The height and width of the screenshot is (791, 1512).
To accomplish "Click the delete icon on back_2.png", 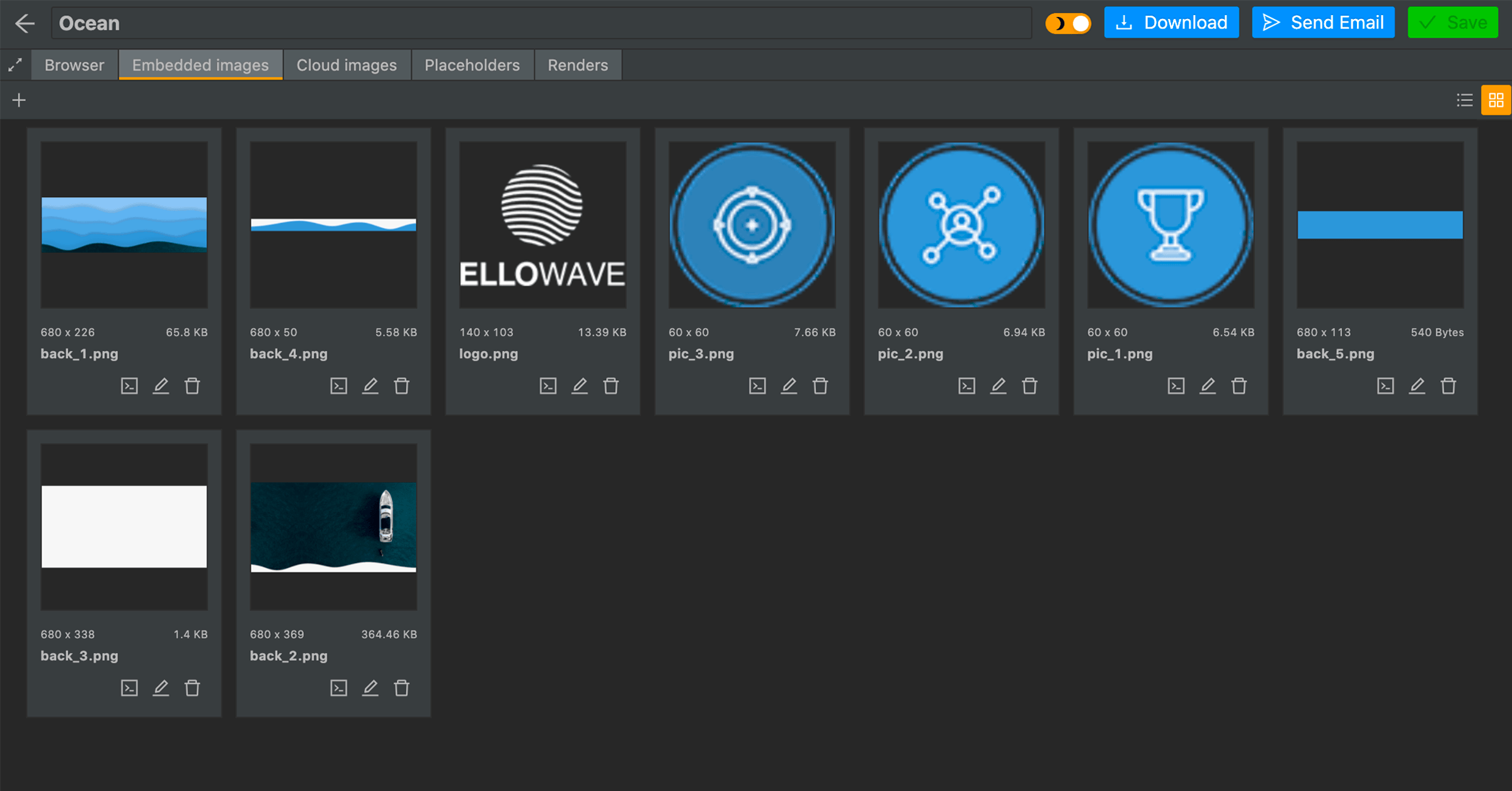I will pos(402,688).
